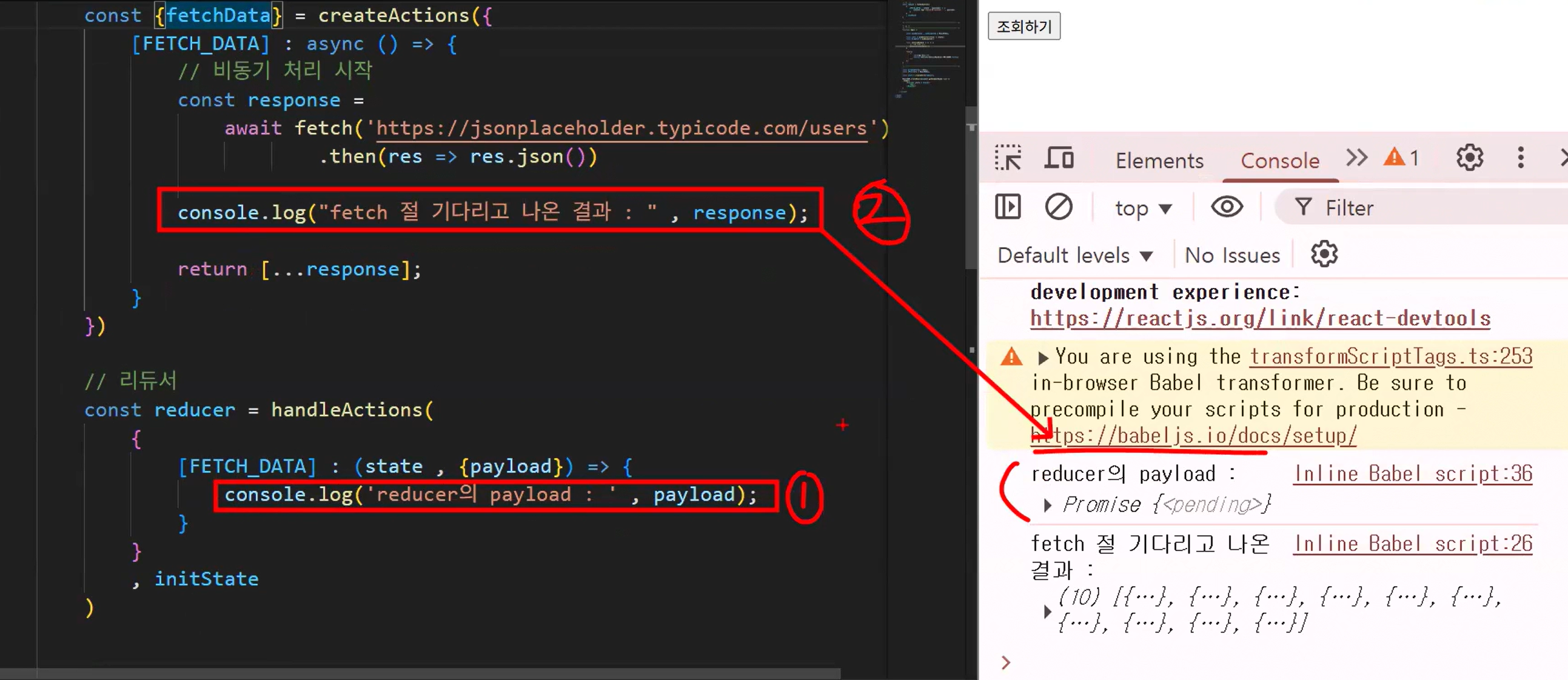Click the filter funnel icon
The height and width of the screenshot is (680, 1568).
[x=1302, y=207]
